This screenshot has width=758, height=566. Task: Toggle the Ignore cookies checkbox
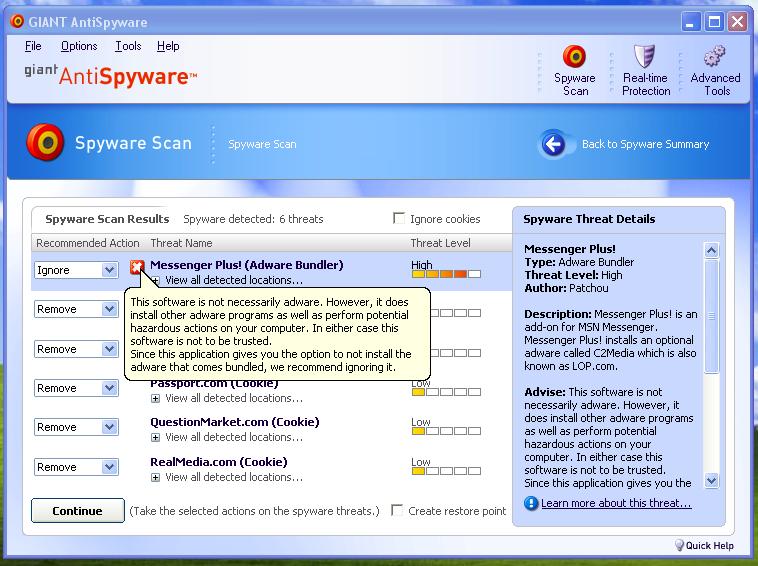pyautogui.click(x=399, y=218)
